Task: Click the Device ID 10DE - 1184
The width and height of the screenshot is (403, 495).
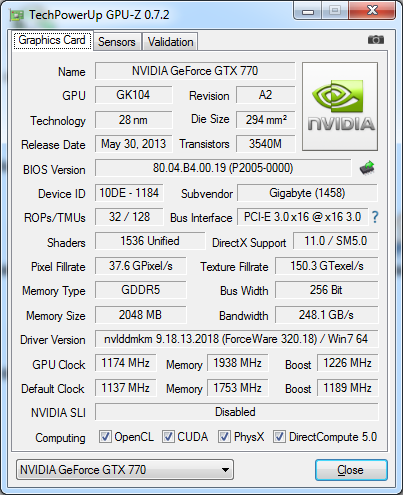Action: coord(129,193)
